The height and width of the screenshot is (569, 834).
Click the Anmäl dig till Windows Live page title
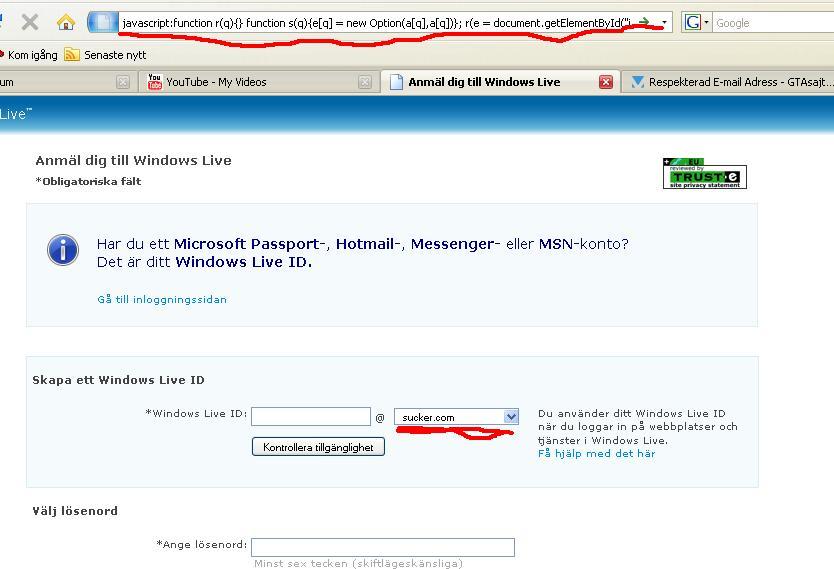(134, 161)
